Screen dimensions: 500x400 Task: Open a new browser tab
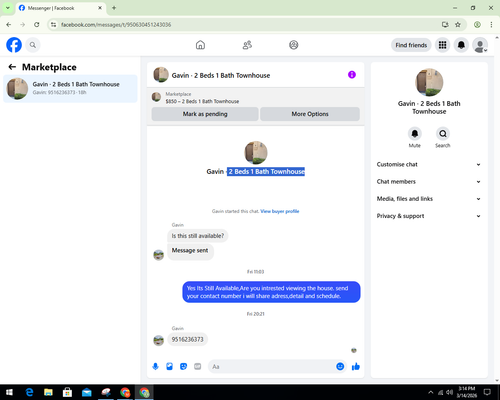114,8
